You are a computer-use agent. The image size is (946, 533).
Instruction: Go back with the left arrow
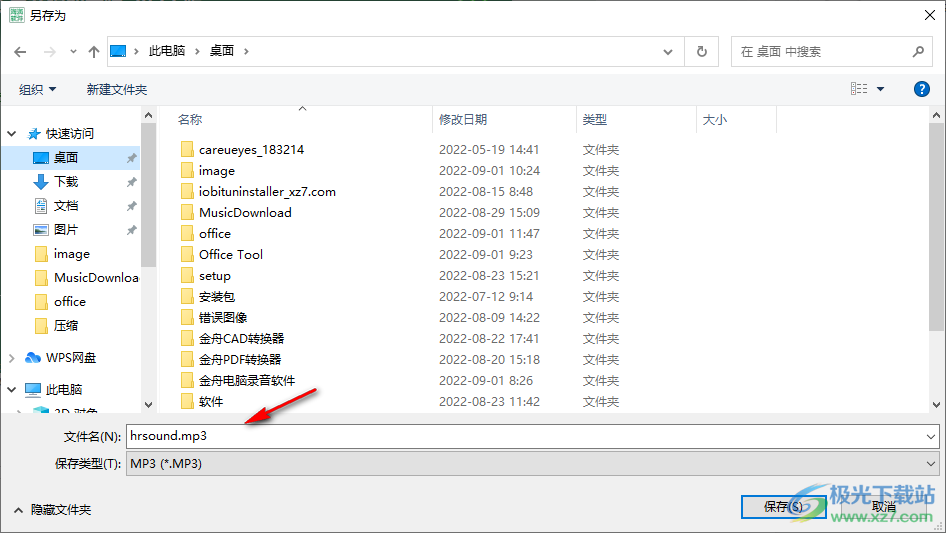click(20, 52)
